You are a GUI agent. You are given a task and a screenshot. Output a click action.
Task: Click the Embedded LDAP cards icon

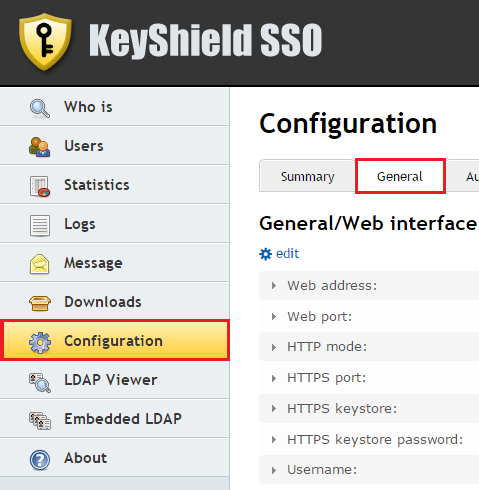click(40, 421)
